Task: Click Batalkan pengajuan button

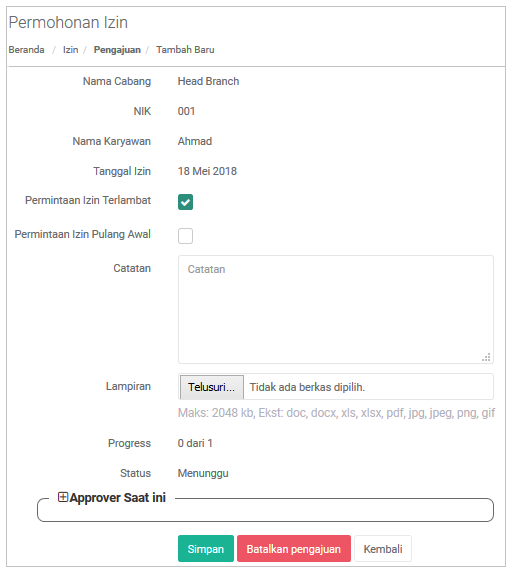Action: pyautogui.click(x=294, y=549)
